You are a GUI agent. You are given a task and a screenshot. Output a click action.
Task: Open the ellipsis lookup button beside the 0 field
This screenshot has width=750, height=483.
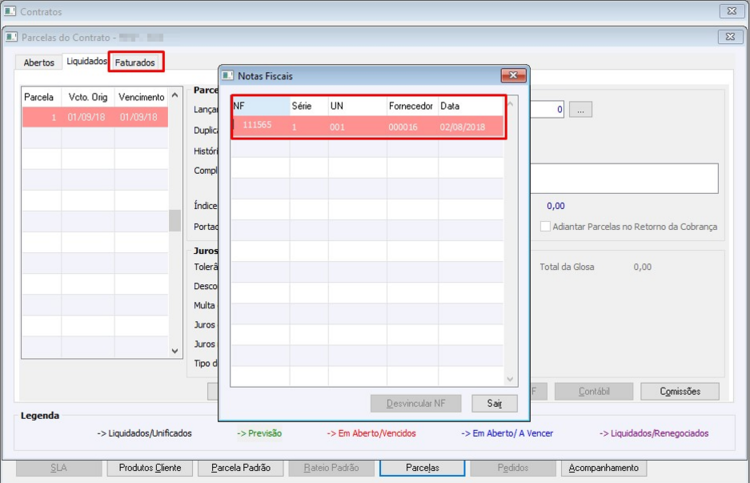pos(580,110)
